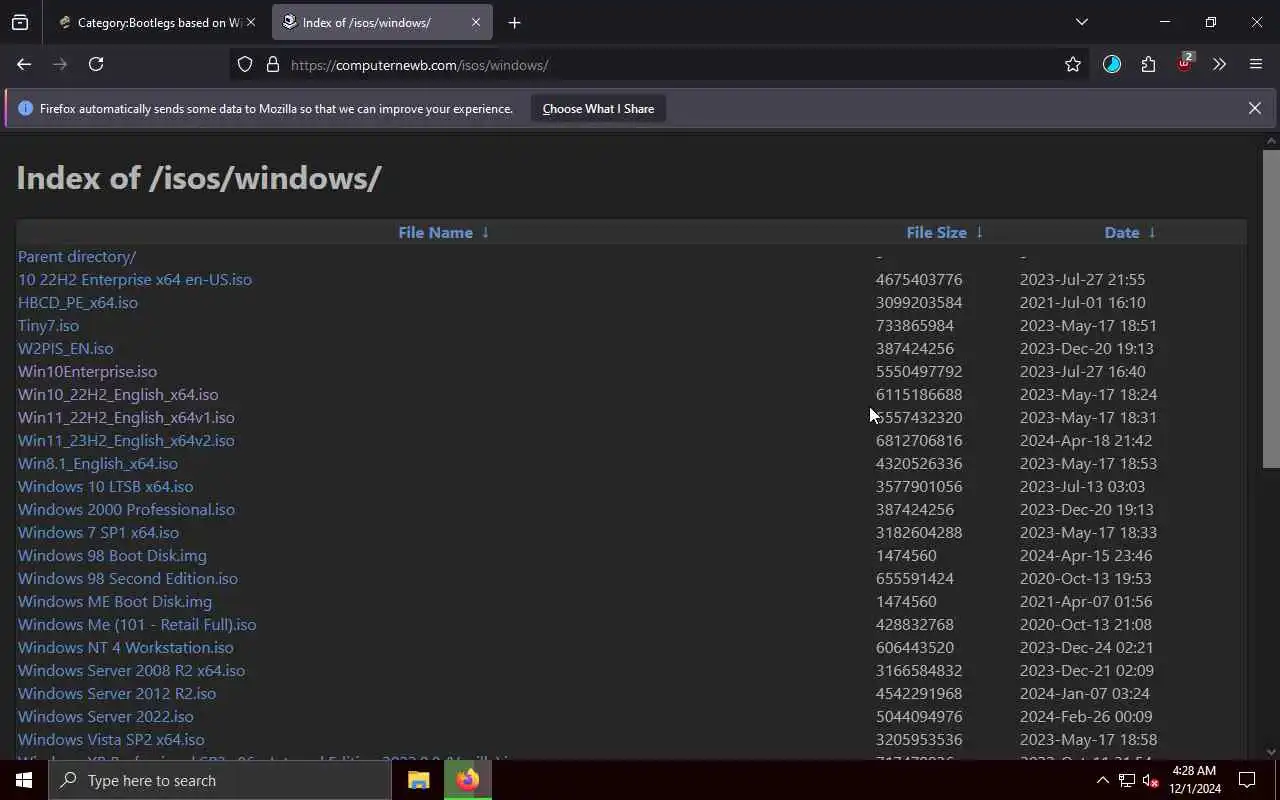The height and width of the screenshot is (800, 1280).
Task: Select the Index of /isos/windows/ tab
Action: [380, 22]
